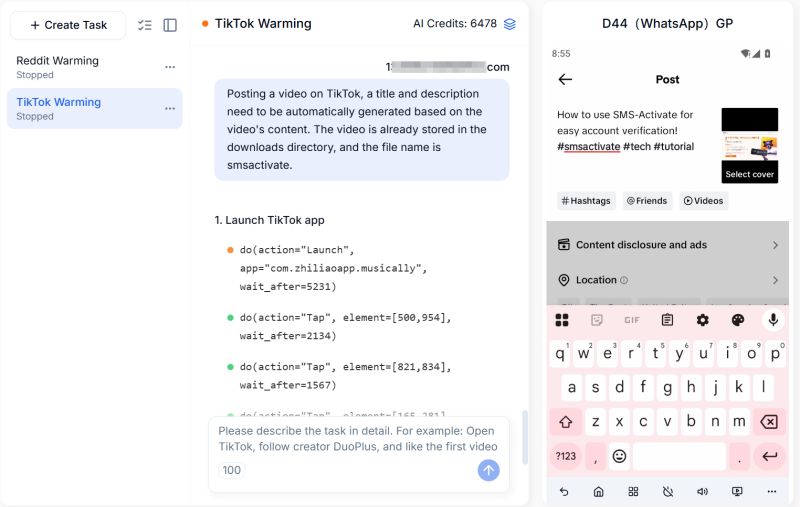Tap the Videos chip

[x=704, y=201]
